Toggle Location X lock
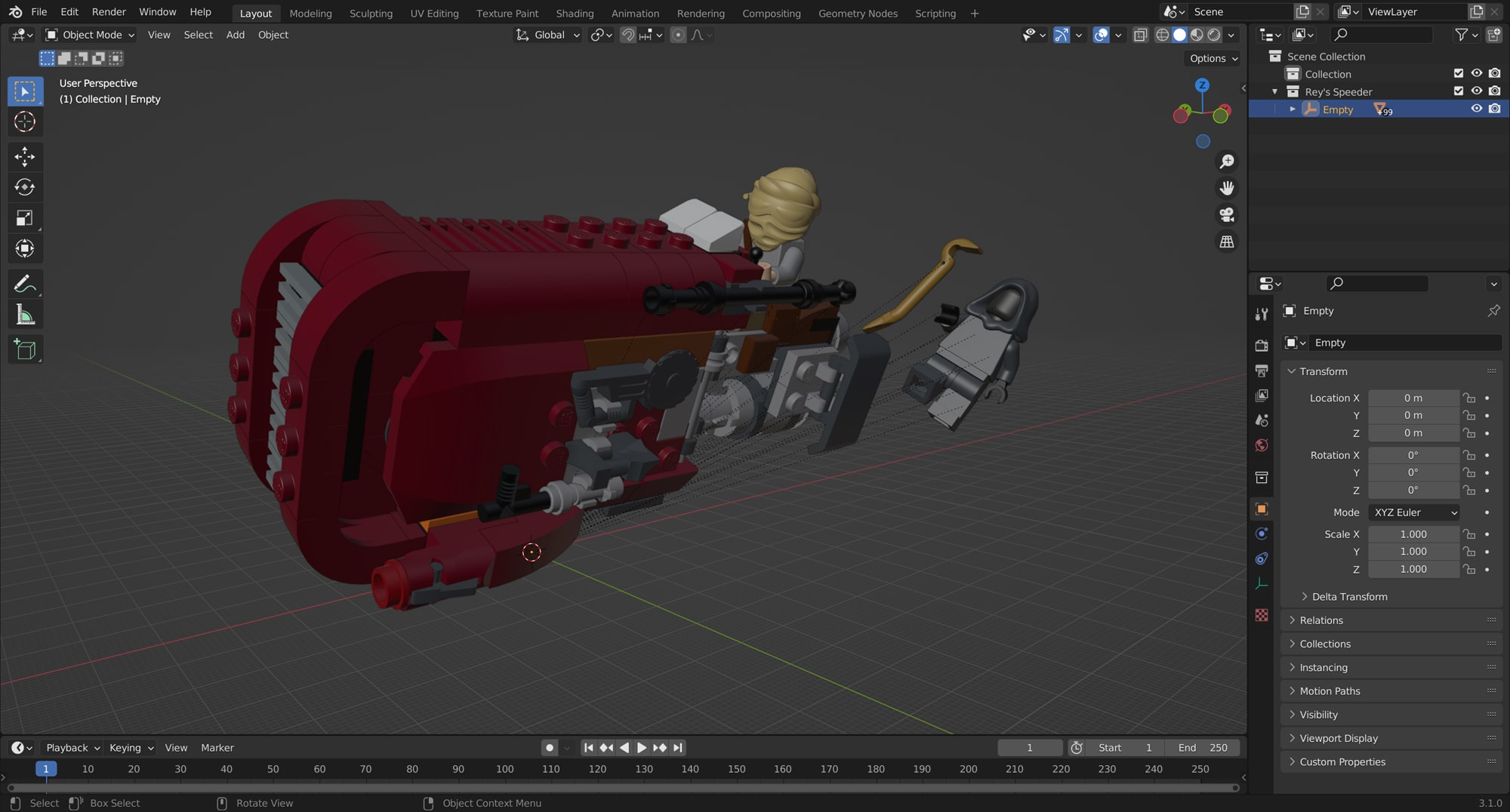Viewport: 1510px width, 812px height. click(1469, 398)
